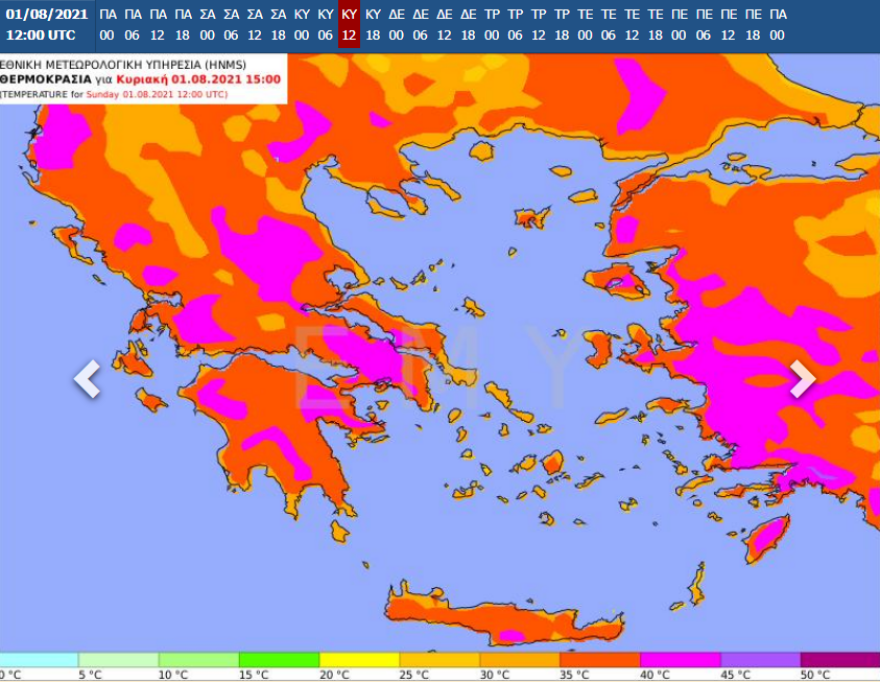Screen dimensions: 880x682
Task: Click the highlighted ΚΥ 12 time slot
Action: click(x=349, y=24)
